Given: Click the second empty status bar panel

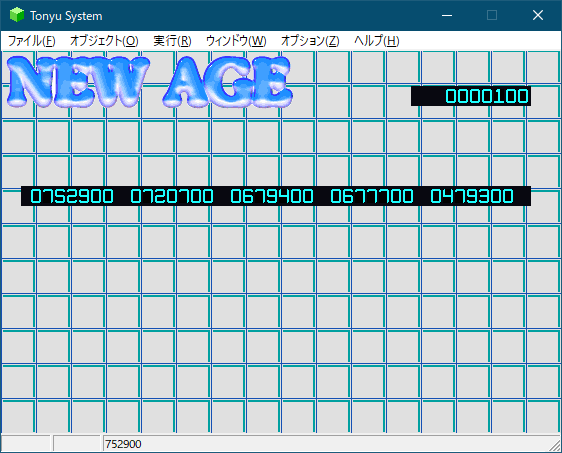Looking at the screenshot, I should pos(77,444).
